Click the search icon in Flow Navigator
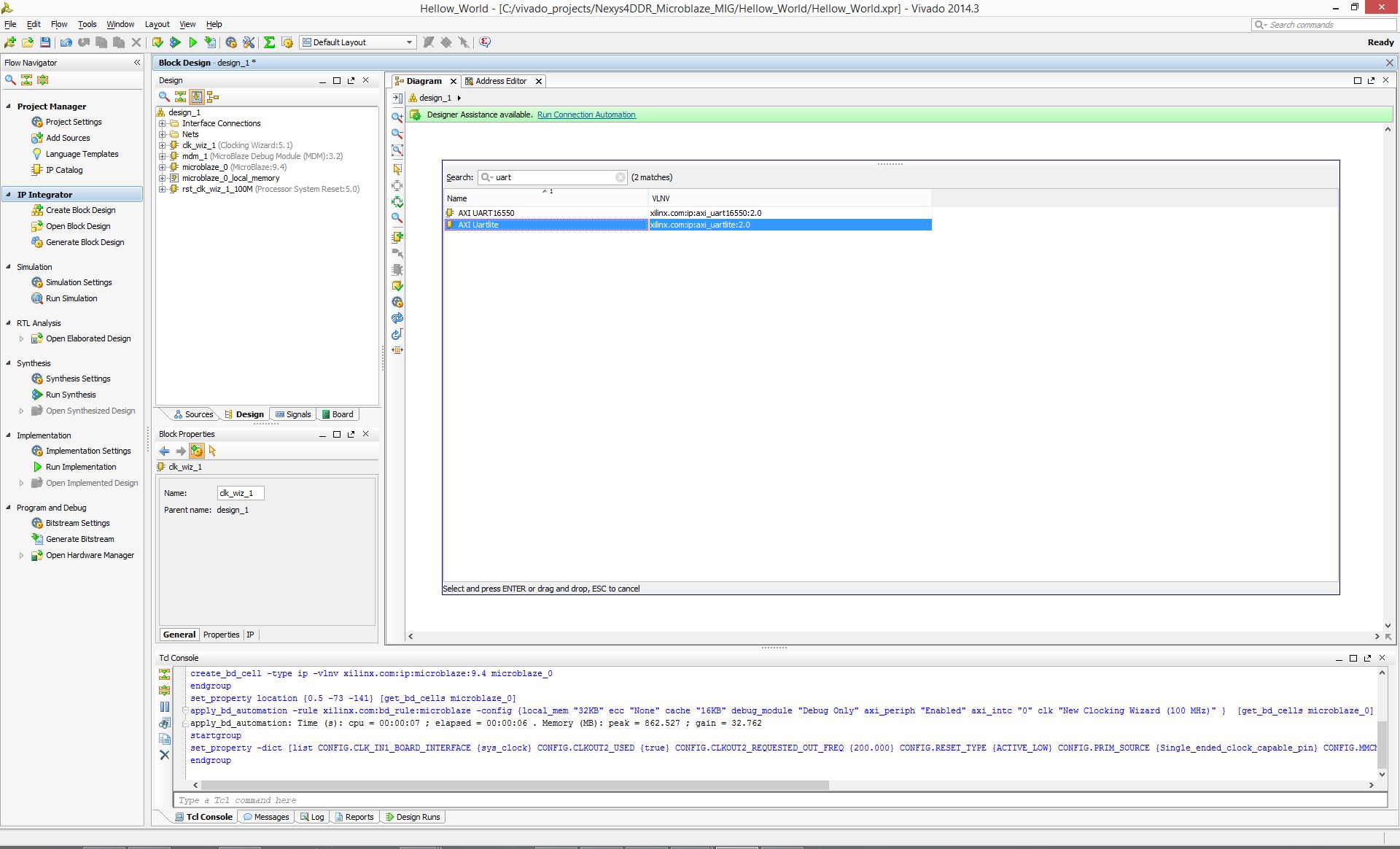 [x=10, y=80]
